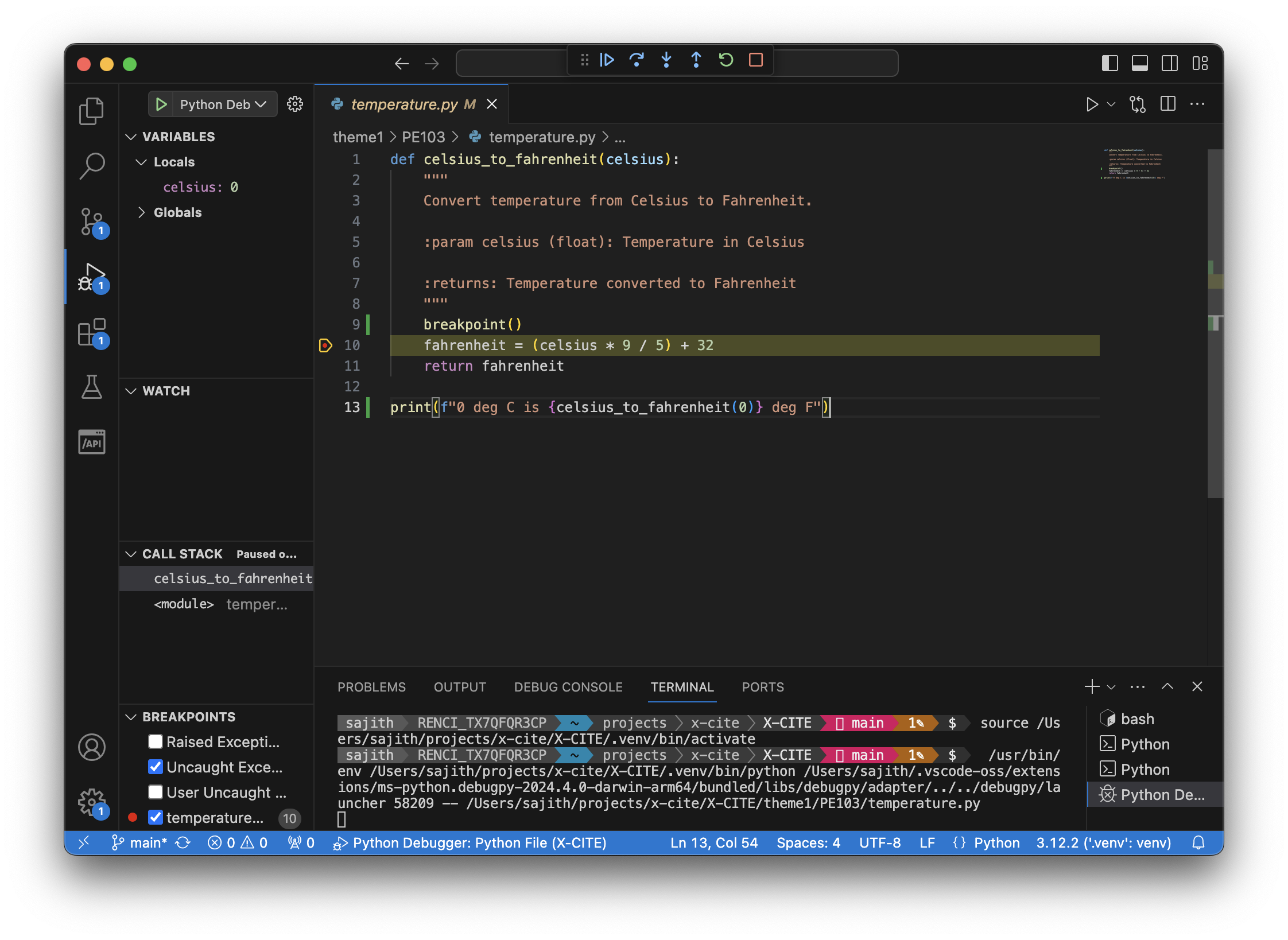Open Source Control view in activity bar
Image resolution: width=1288 pixels, height=940 pixels.
pyautogui.click(x=92, y=222)
